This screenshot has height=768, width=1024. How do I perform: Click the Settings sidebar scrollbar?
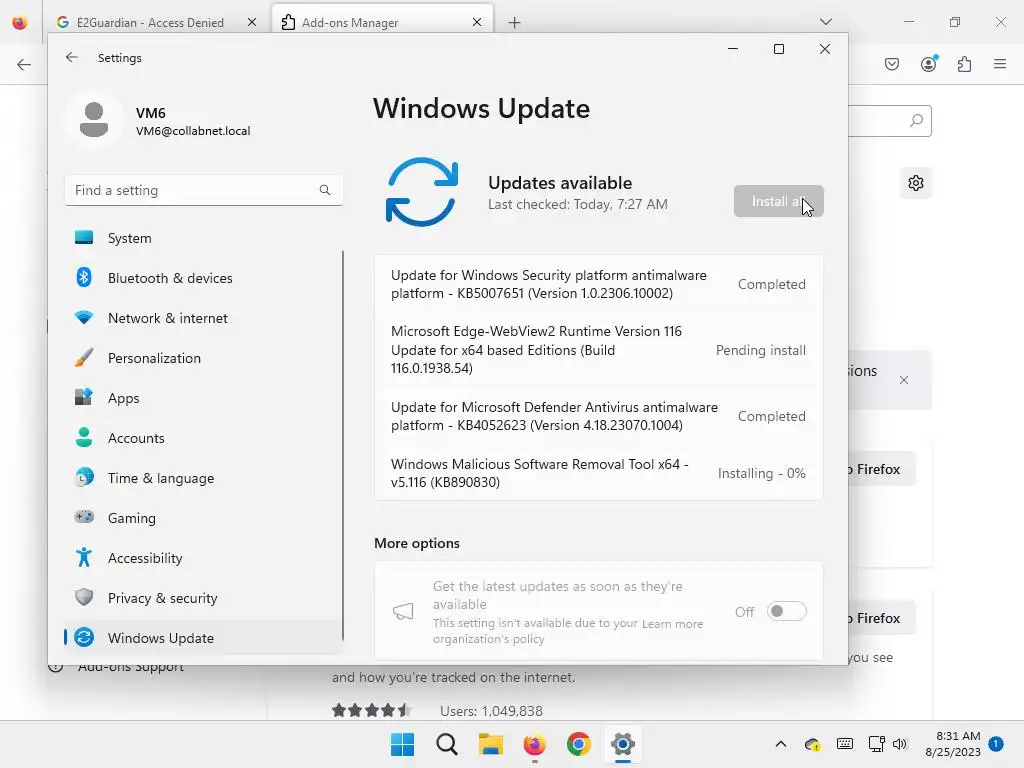tap(343, 444)
